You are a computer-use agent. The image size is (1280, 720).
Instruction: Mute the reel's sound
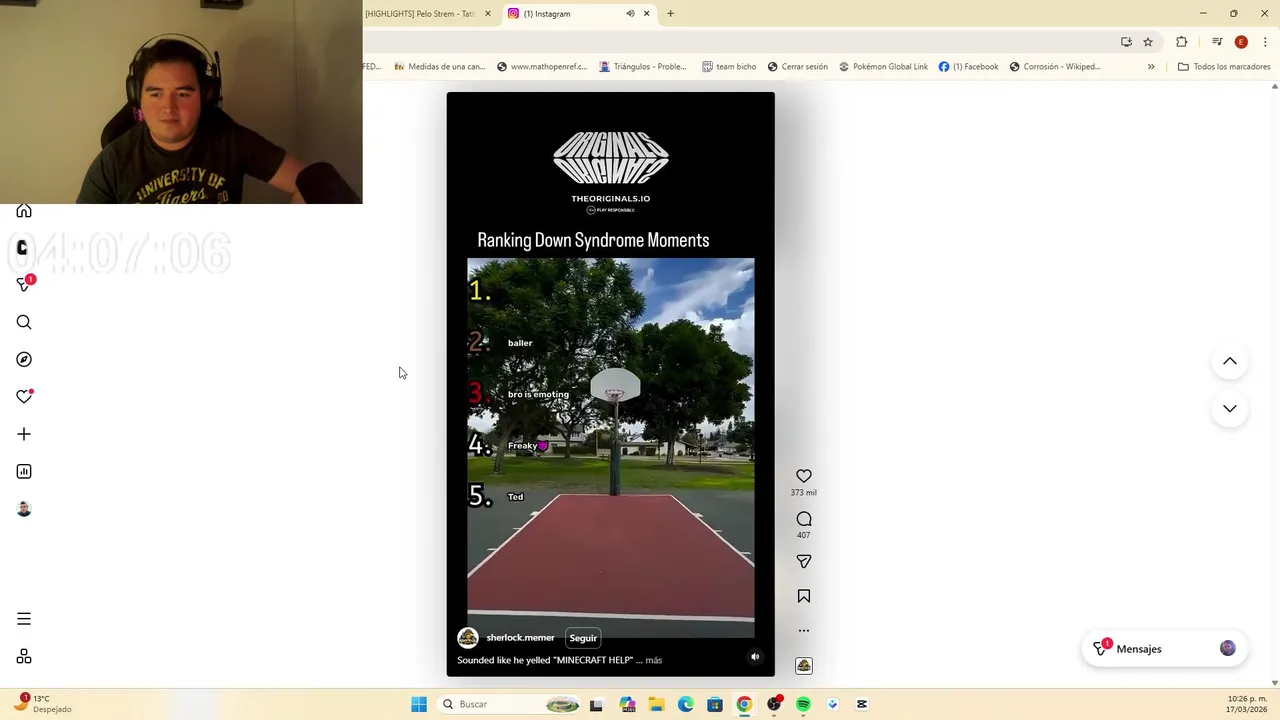755,657
